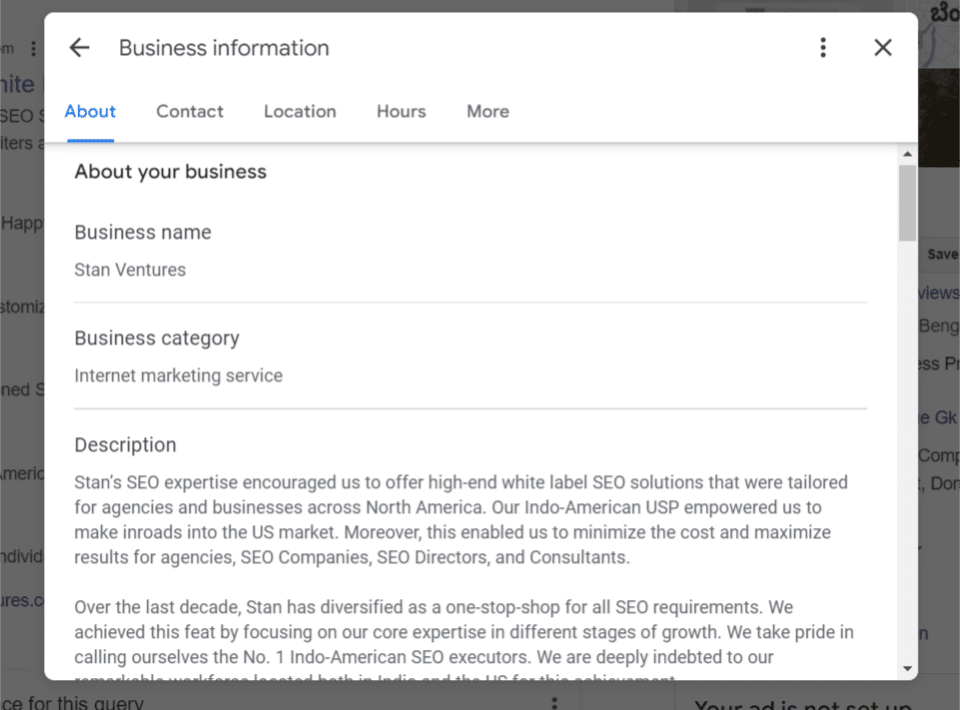Open the Location tab
The width and height of the screenshot is (960, 710).
pos(300,112)
